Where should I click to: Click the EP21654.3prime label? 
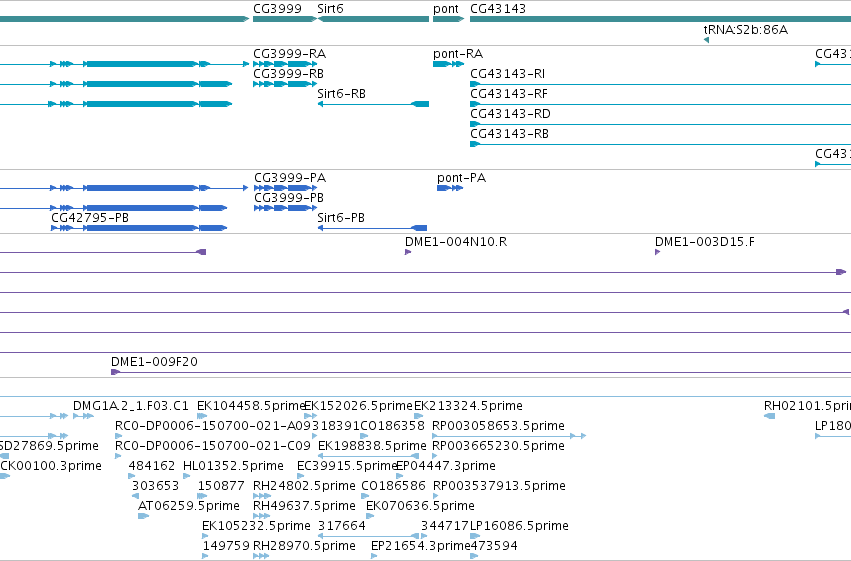coord(421,547)
